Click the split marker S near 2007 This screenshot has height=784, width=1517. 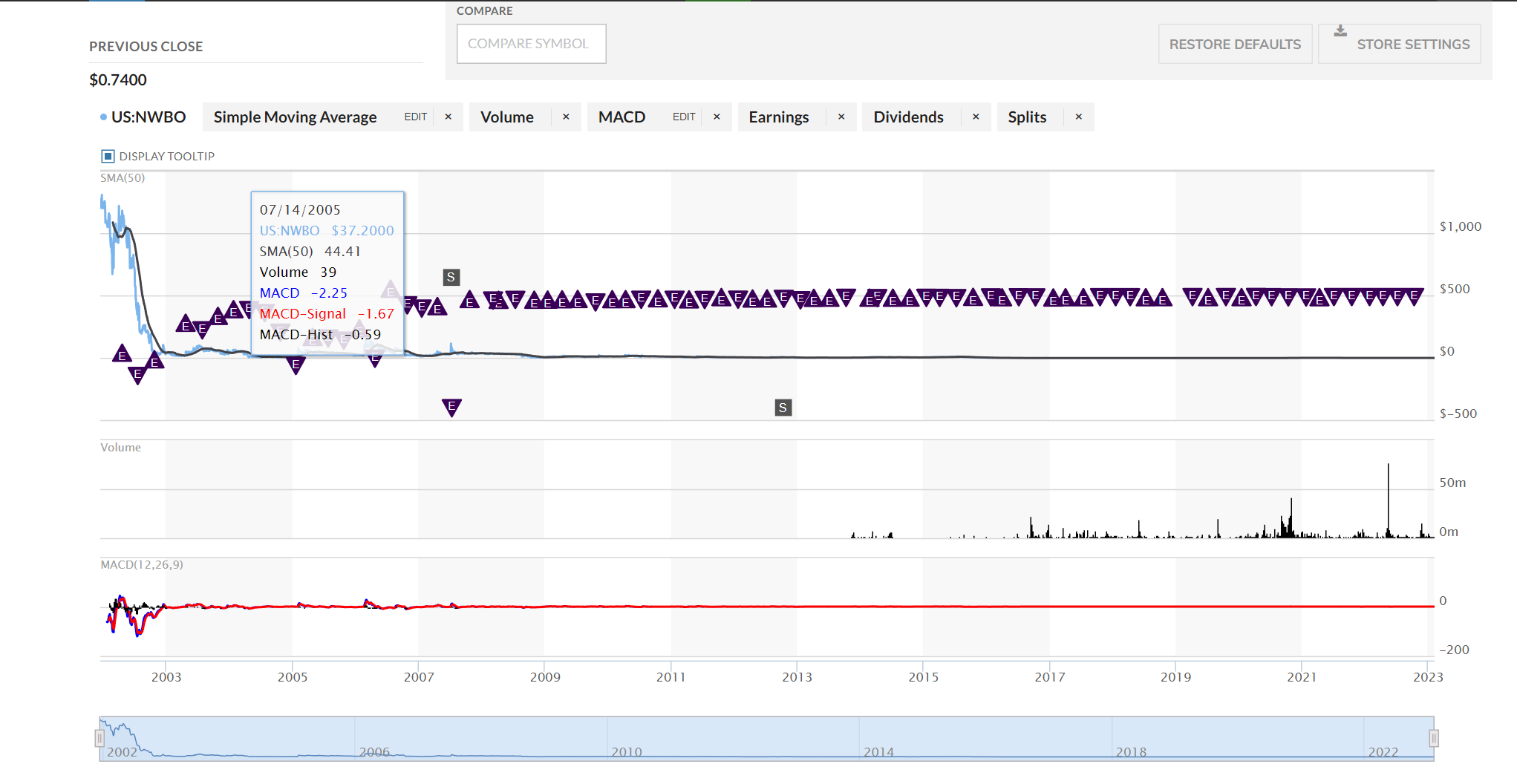451,278
